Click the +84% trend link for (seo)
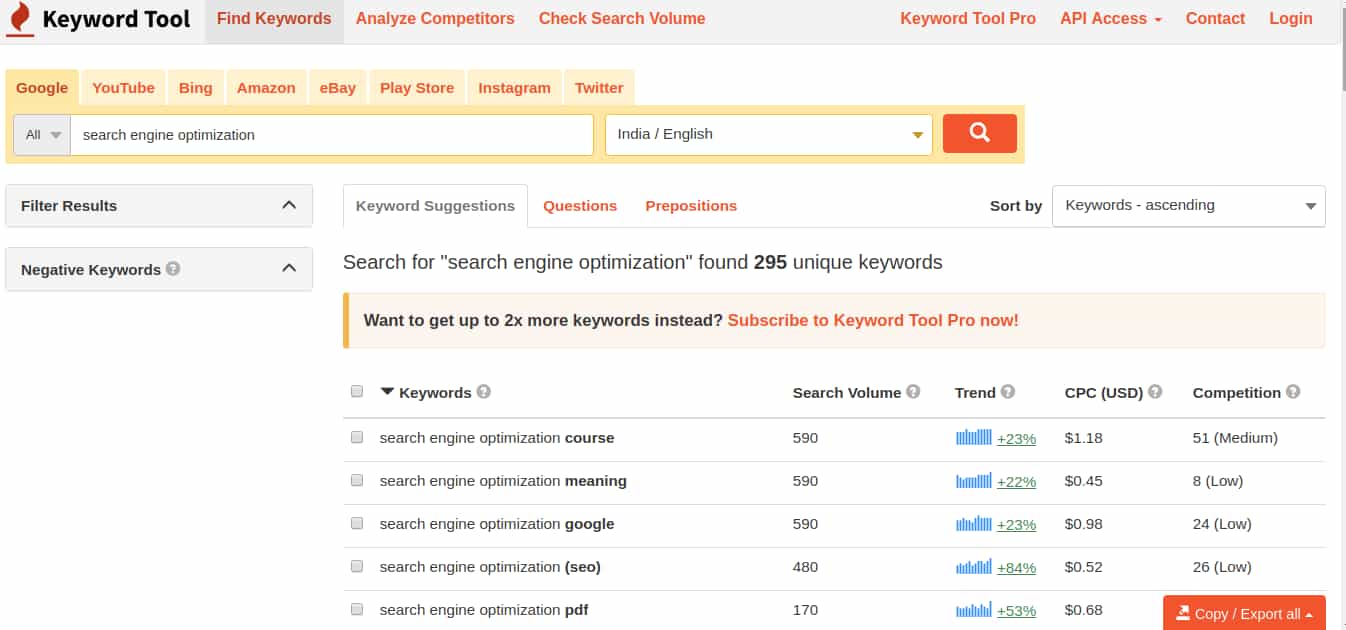 (x=1016, y=567)
